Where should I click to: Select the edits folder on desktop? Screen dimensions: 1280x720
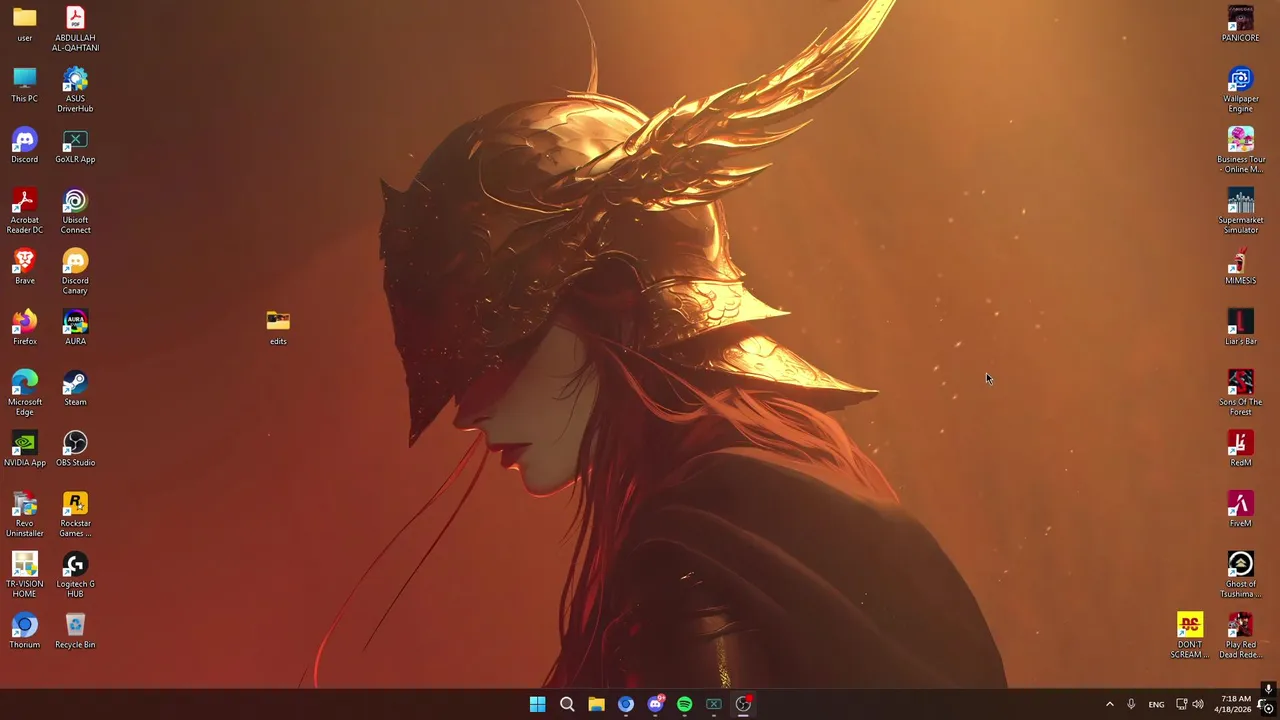278,327
